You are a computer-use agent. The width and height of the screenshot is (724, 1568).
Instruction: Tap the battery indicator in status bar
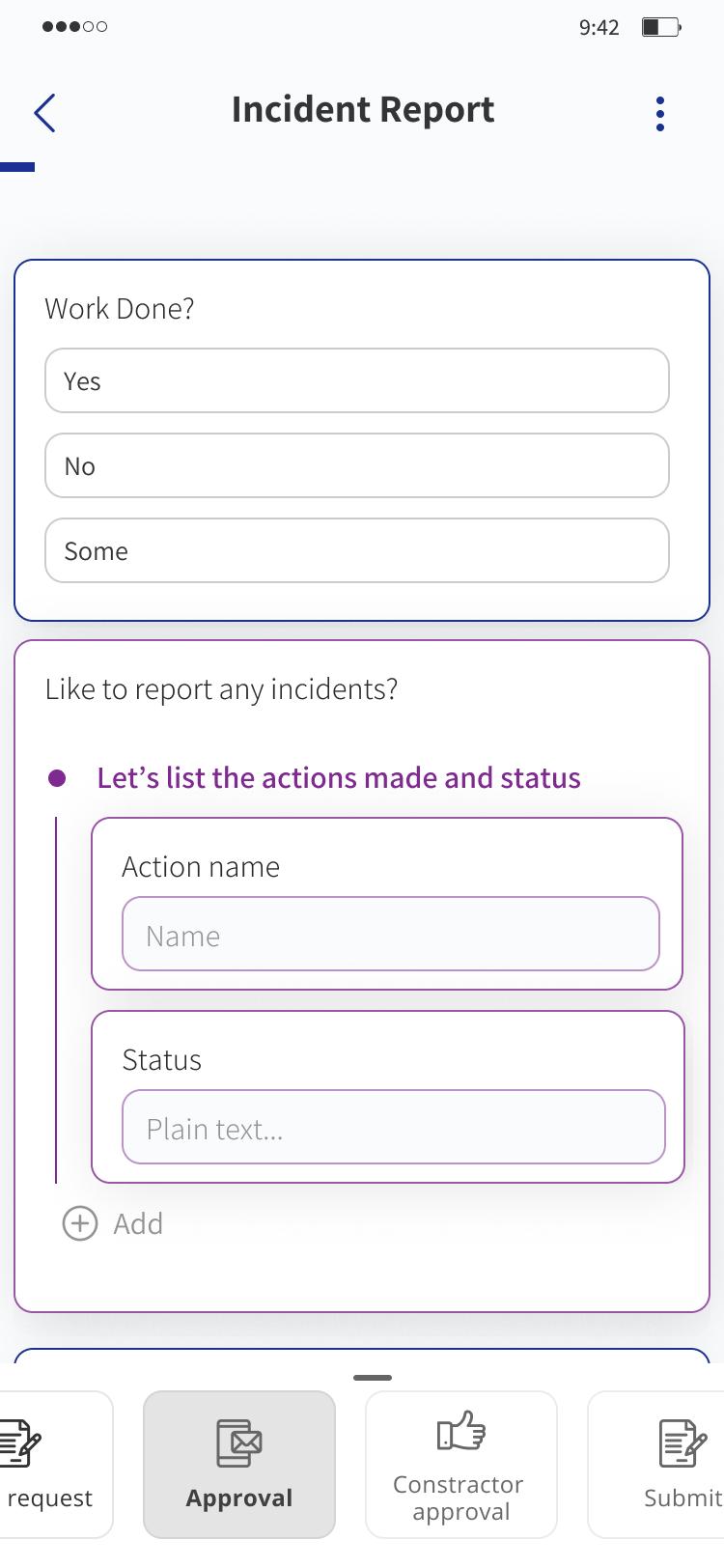(x=661, y=27)
